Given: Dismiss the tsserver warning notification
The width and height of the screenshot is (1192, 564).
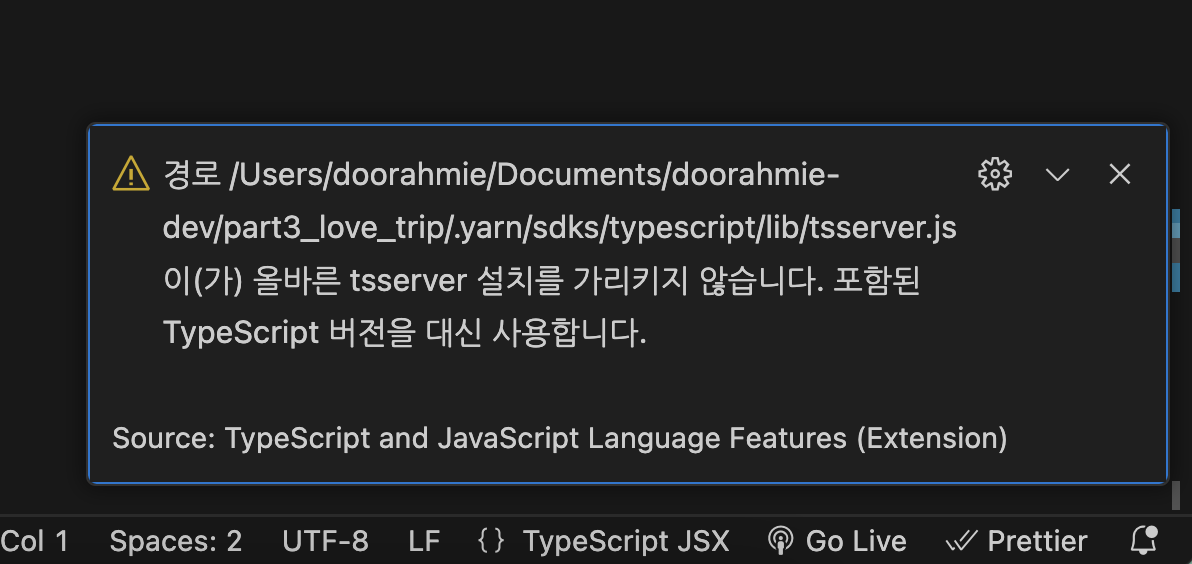Looking at the screenshot, I should (1120, 175).
